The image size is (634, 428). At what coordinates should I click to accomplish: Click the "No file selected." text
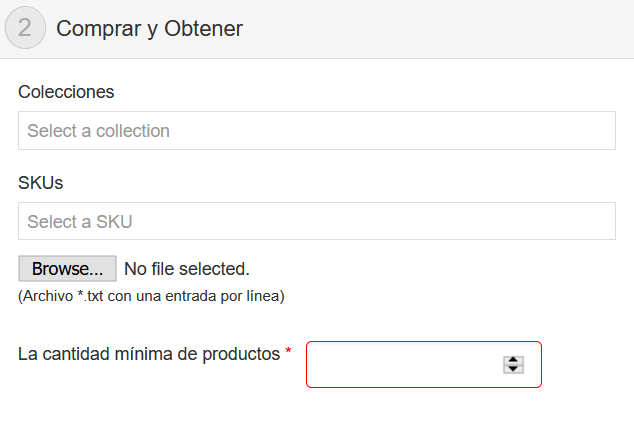click(186, 269)
